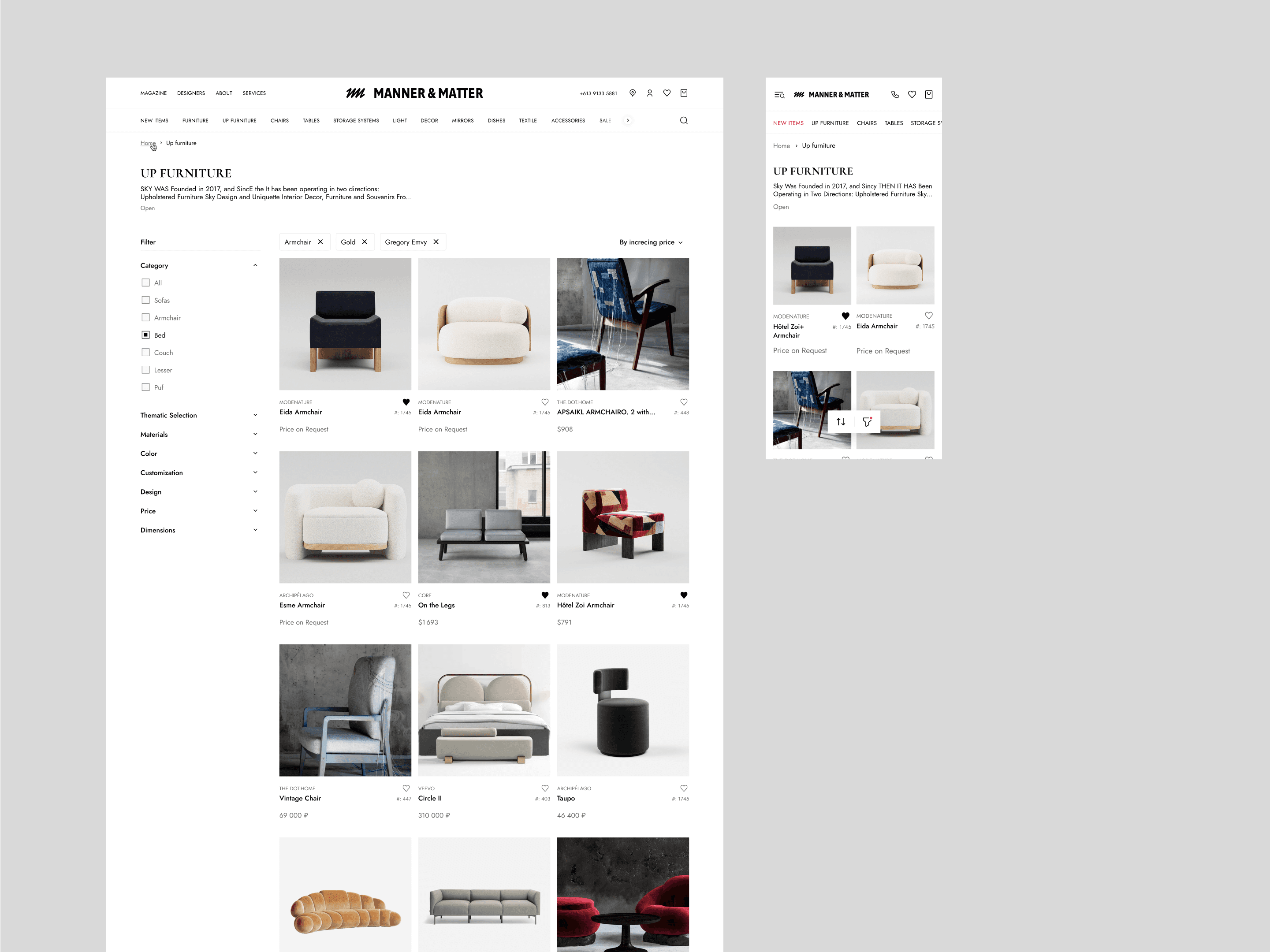Remove the Gold filter tag
The height and width of the screenshot is (952, 1270).
coord(364,242)
